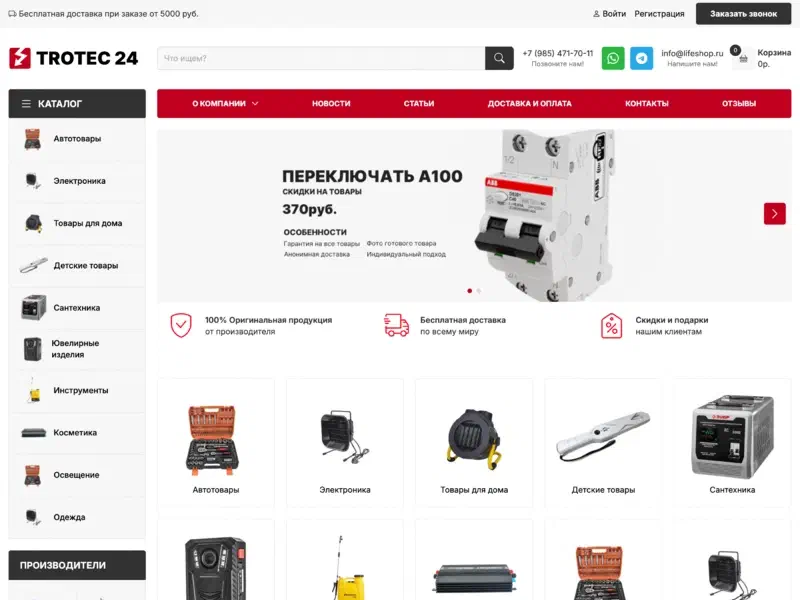800x600 pixels.
Task: Open the Отзывы menu item
Action: point(739,104)
